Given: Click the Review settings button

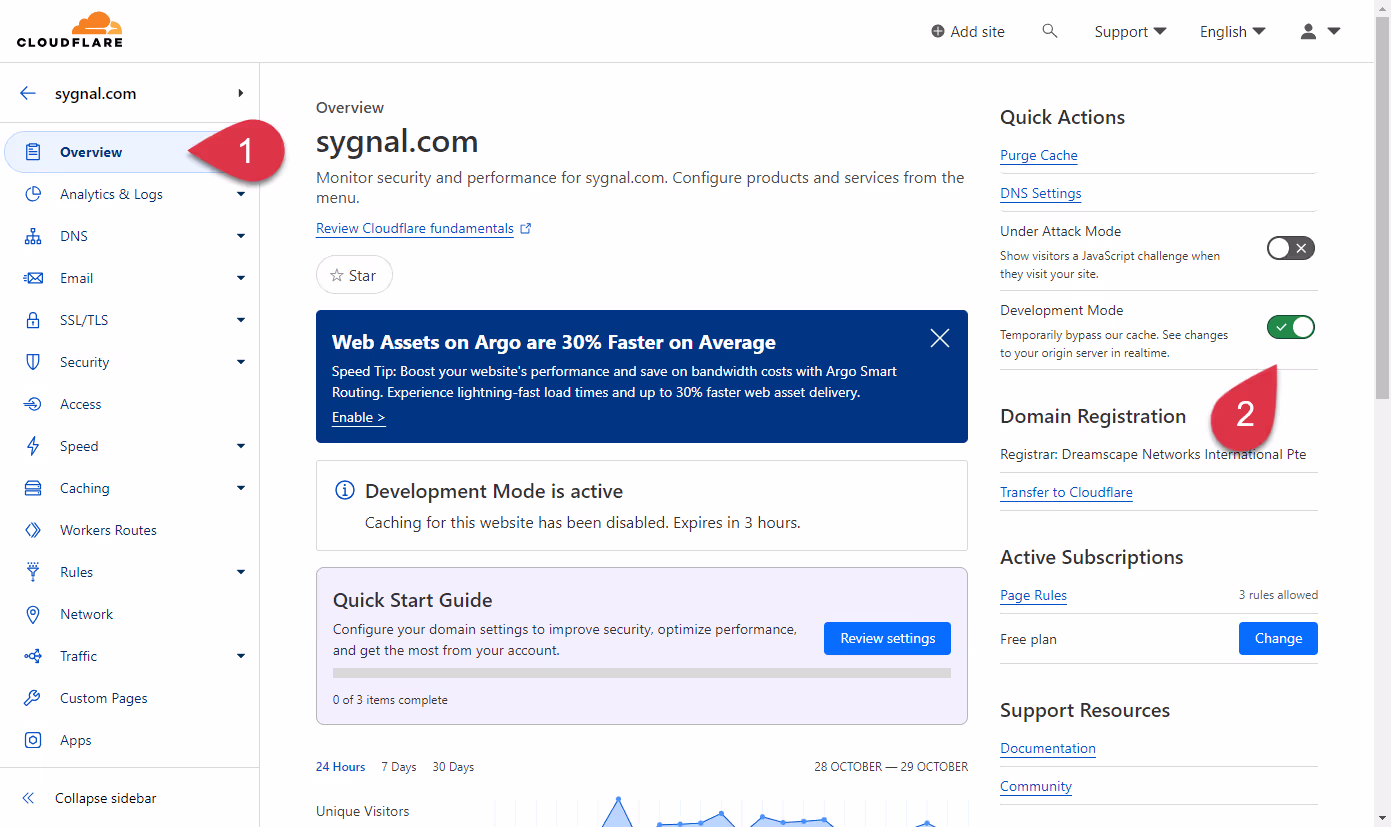Looking at the screenshot, I should tap(887, 638).
